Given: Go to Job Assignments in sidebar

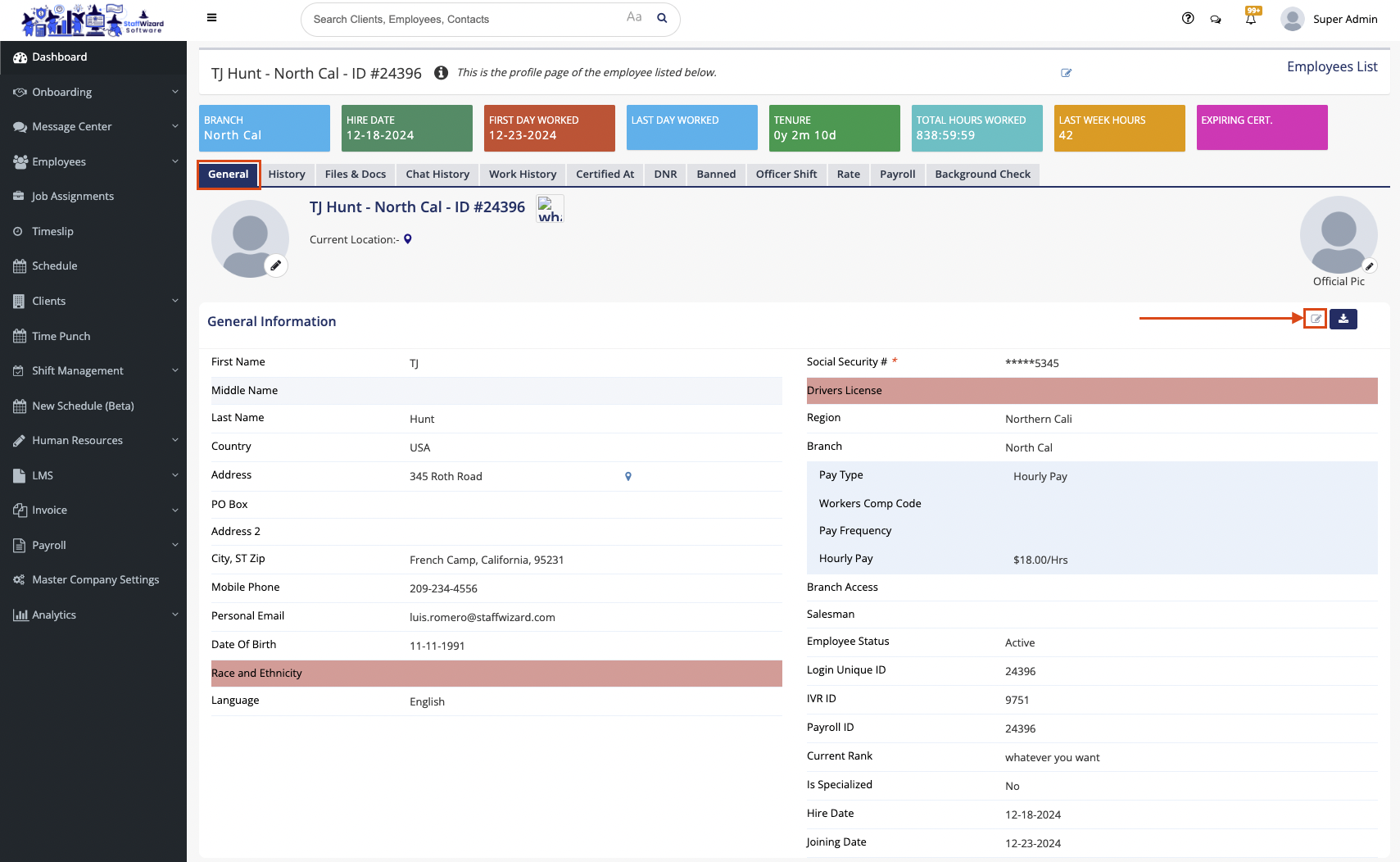Looking at the screenshot, I should point(73,197).
